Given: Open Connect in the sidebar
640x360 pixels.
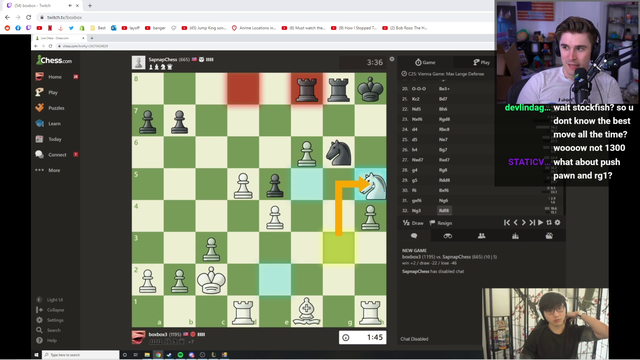Looking at the screenshot, I should (x=57, y=155).
